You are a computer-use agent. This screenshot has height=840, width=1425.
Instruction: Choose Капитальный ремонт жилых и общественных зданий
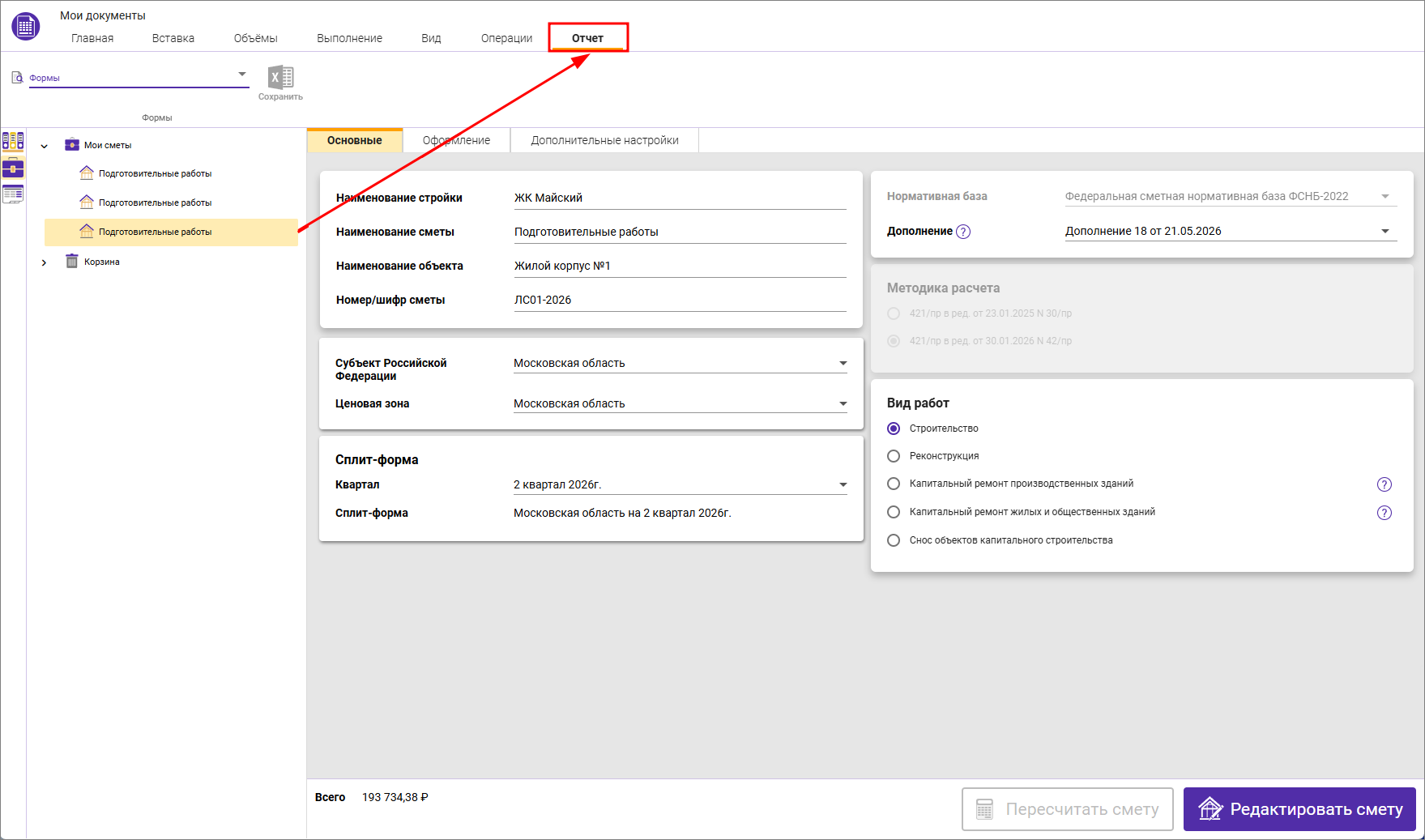tap(894, 512)
